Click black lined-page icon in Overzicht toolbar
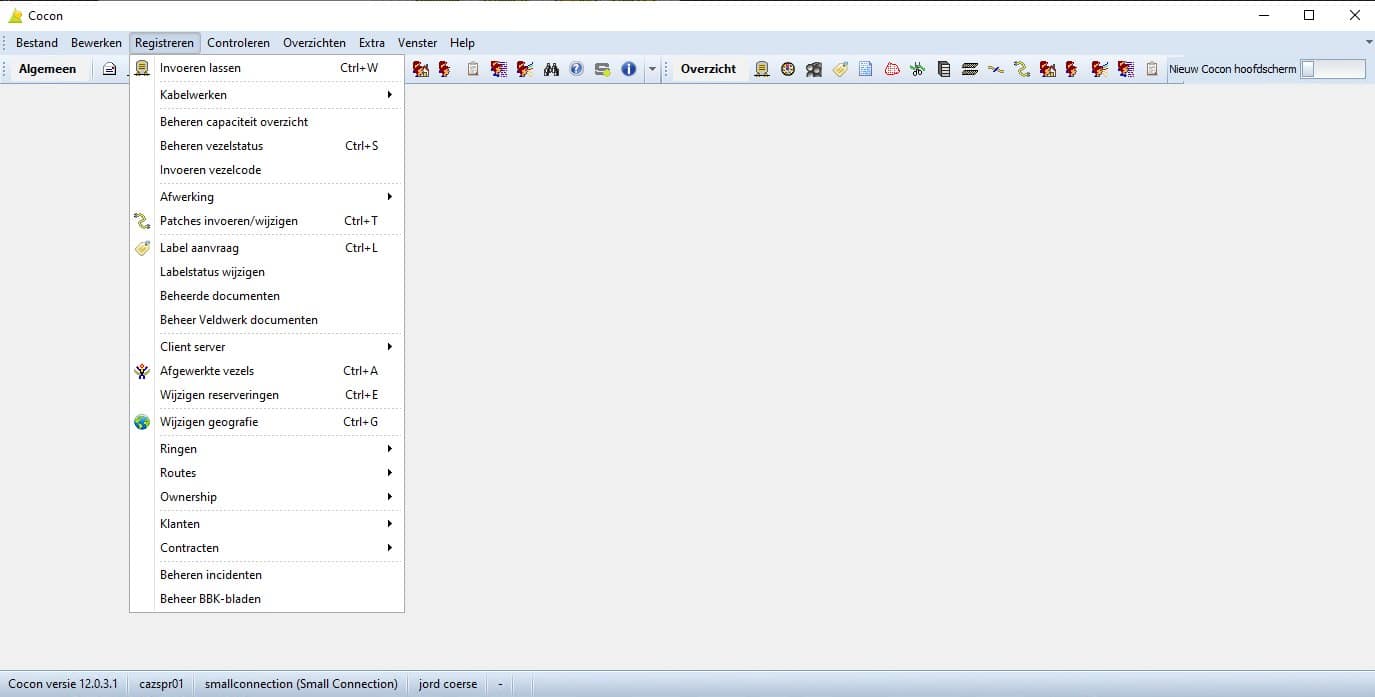Image resolution: width=1375 pixels, height=697 pixels. (944, 69)
